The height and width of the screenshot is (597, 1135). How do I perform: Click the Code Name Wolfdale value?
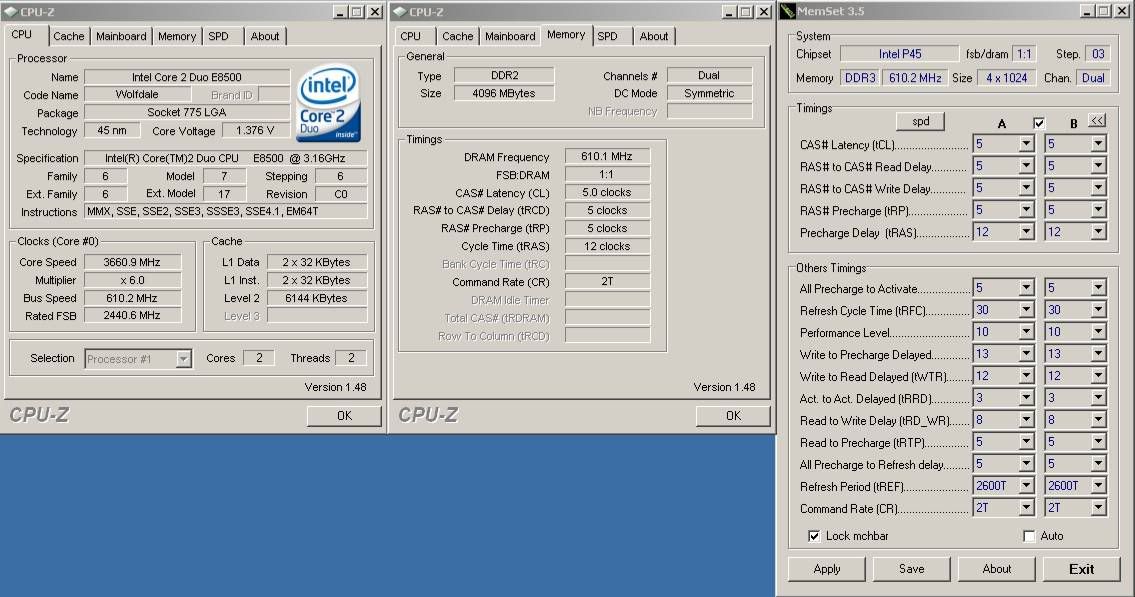click(x=137, y=94)
